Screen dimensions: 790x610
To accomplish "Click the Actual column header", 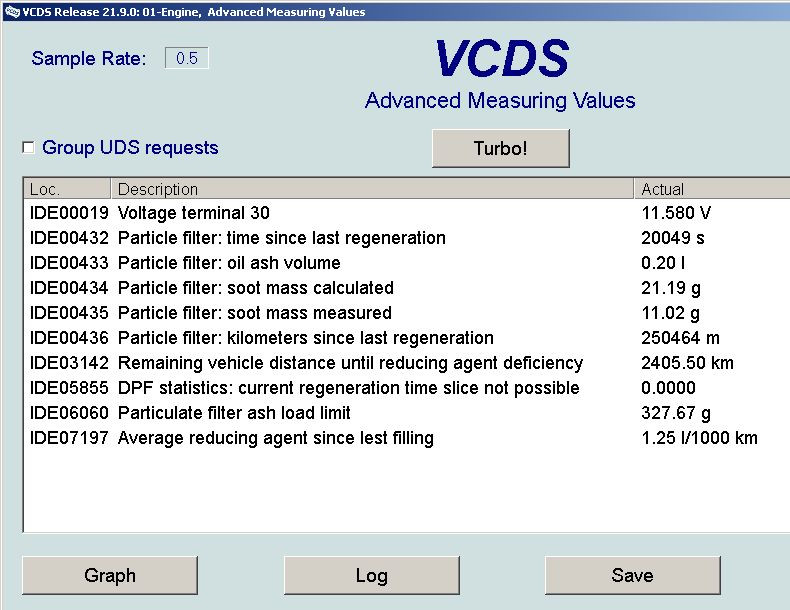I will coord(712,189).
